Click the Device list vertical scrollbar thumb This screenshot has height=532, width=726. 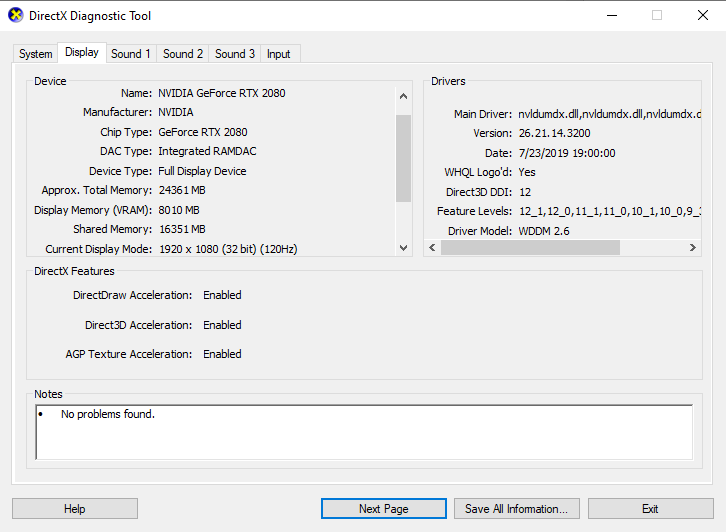pos(403,158)
